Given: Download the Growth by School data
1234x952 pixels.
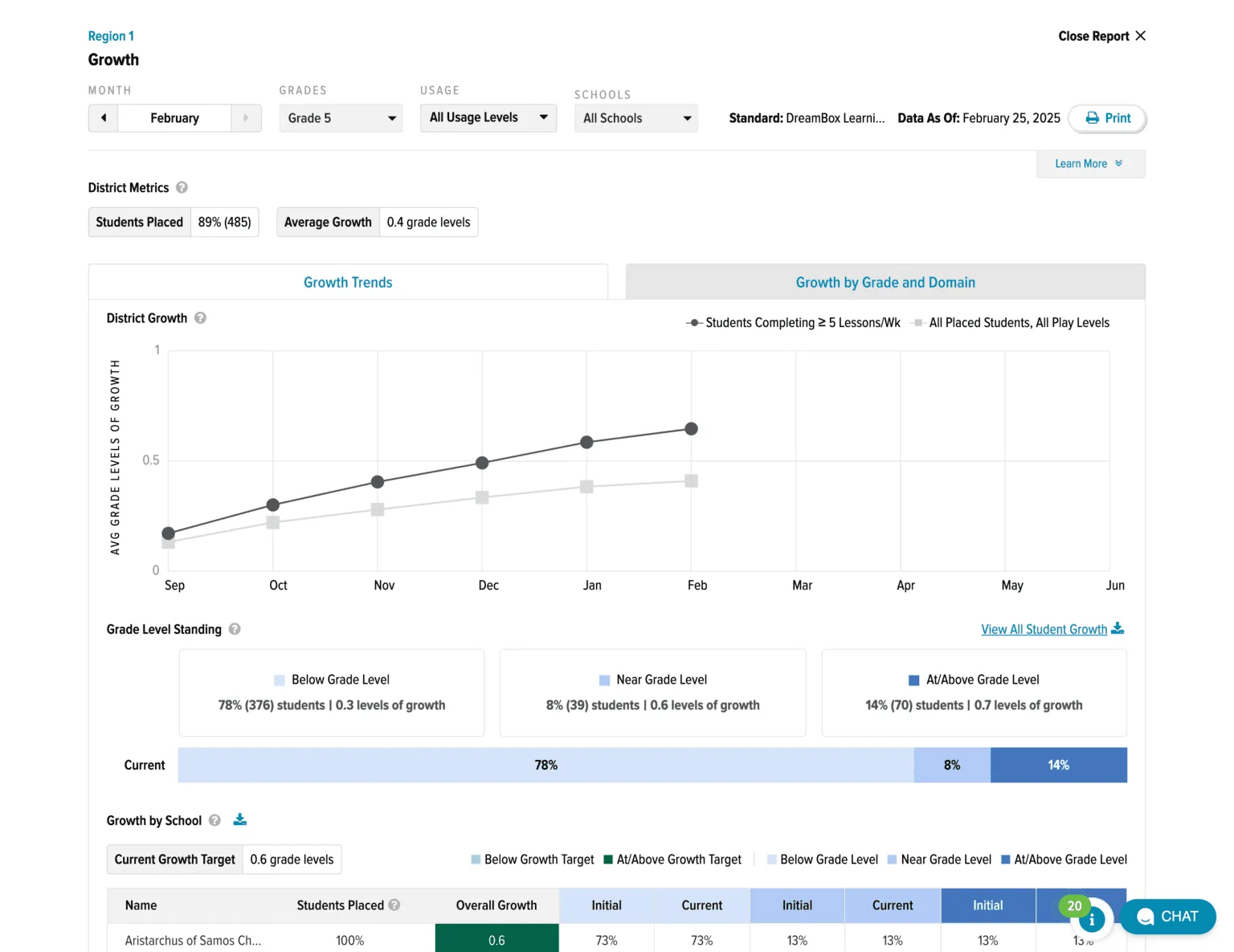Looking at the screenshot, I should pyautogui.click(x=239, y=819).
